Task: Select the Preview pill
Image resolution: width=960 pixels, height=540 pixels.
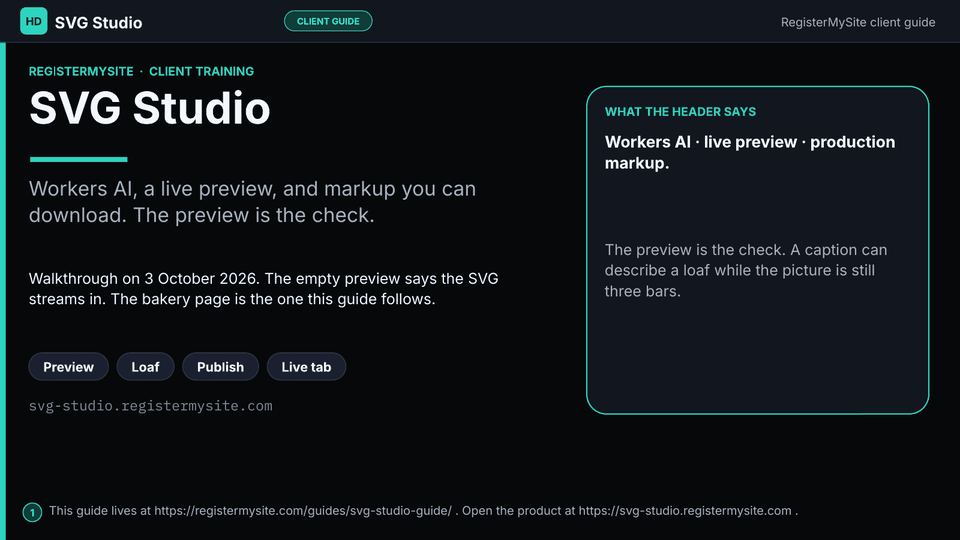Action: 69,367
